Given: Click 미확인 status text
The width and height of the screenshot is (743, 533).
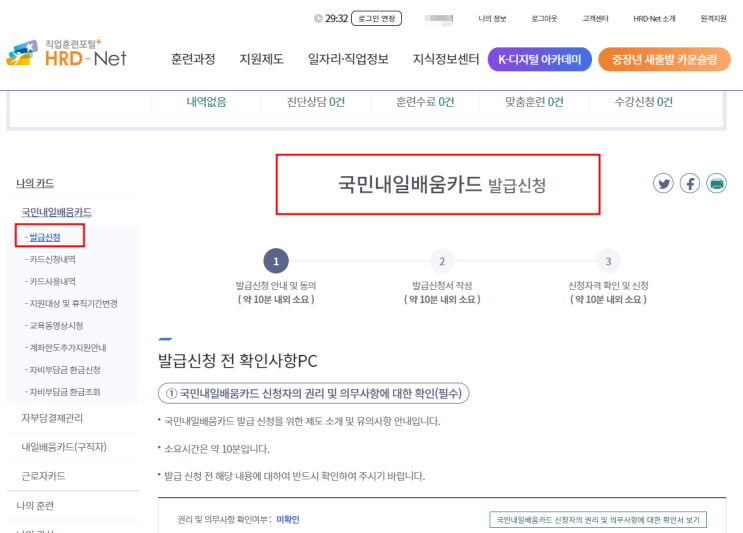Looking at the screenshot, I should point(288,520).
